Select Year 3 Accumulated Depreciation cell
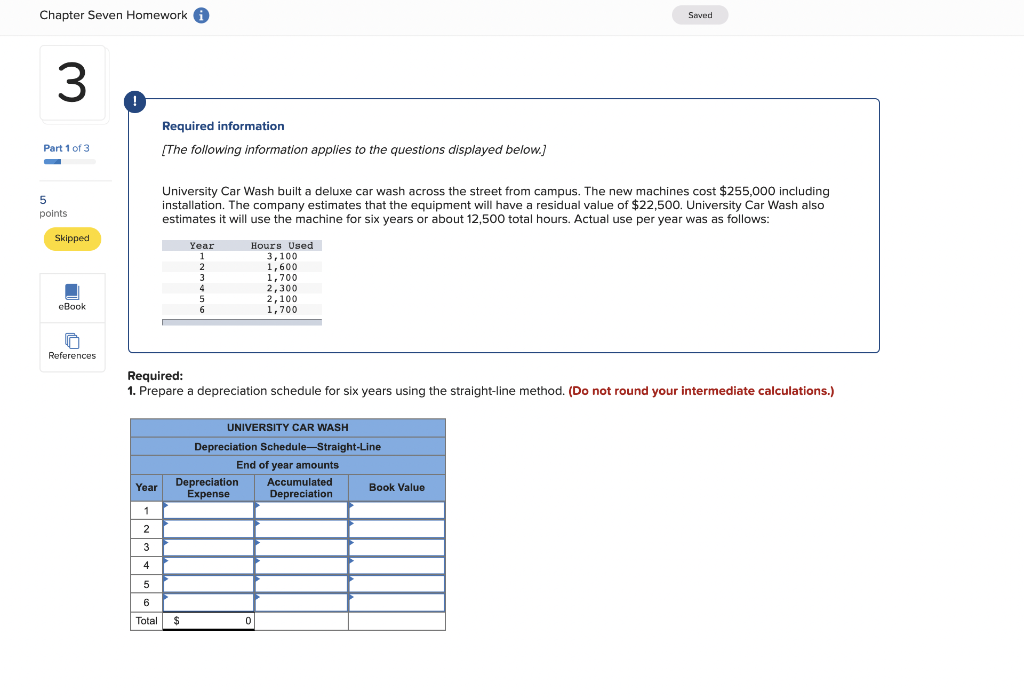 (301, 547)
